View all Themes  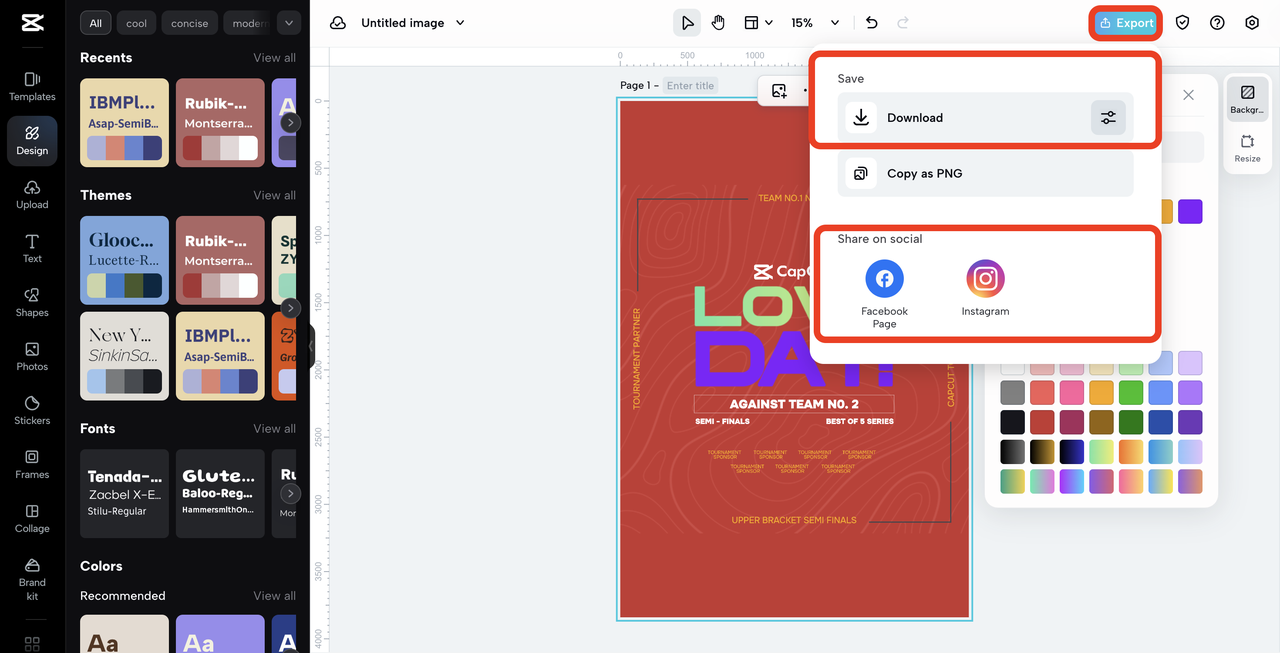pos(274,195)
